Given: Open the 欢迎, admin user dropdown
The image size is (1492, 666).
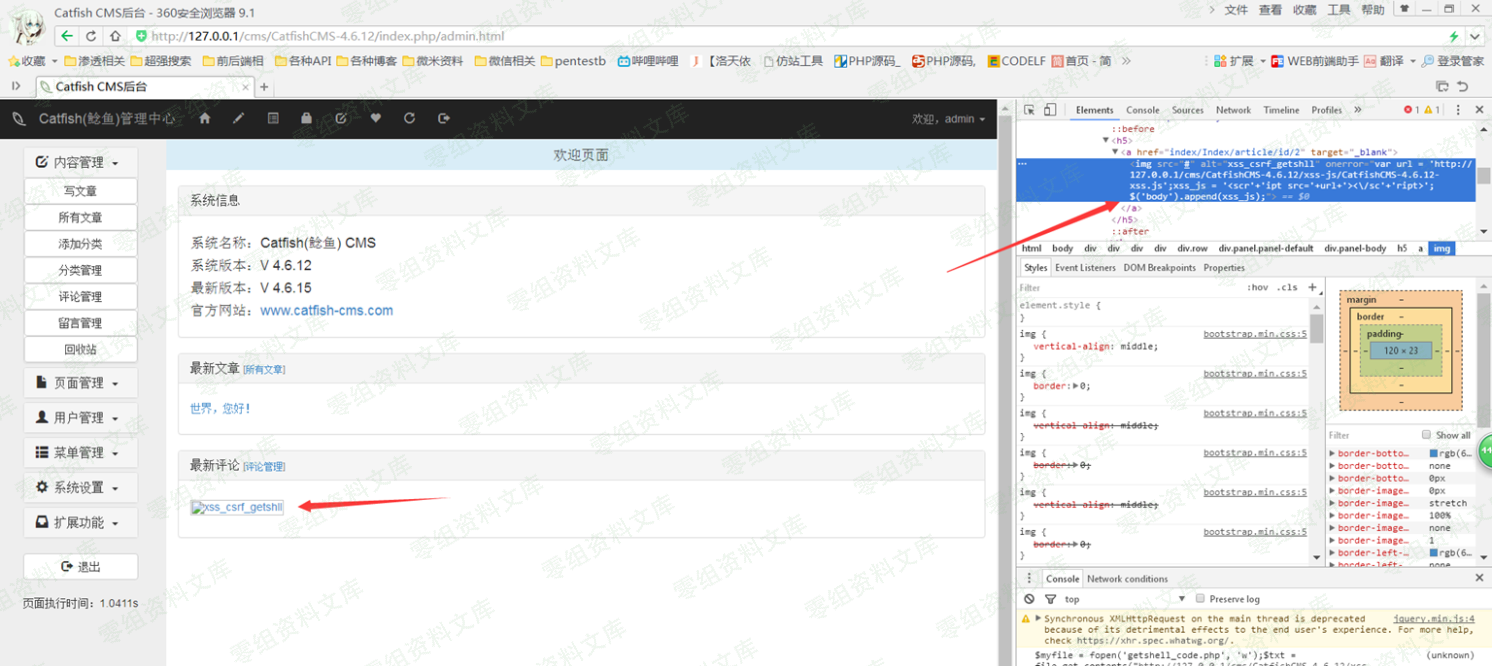Looking at the screenshot, I should click(x=948, y=119).
